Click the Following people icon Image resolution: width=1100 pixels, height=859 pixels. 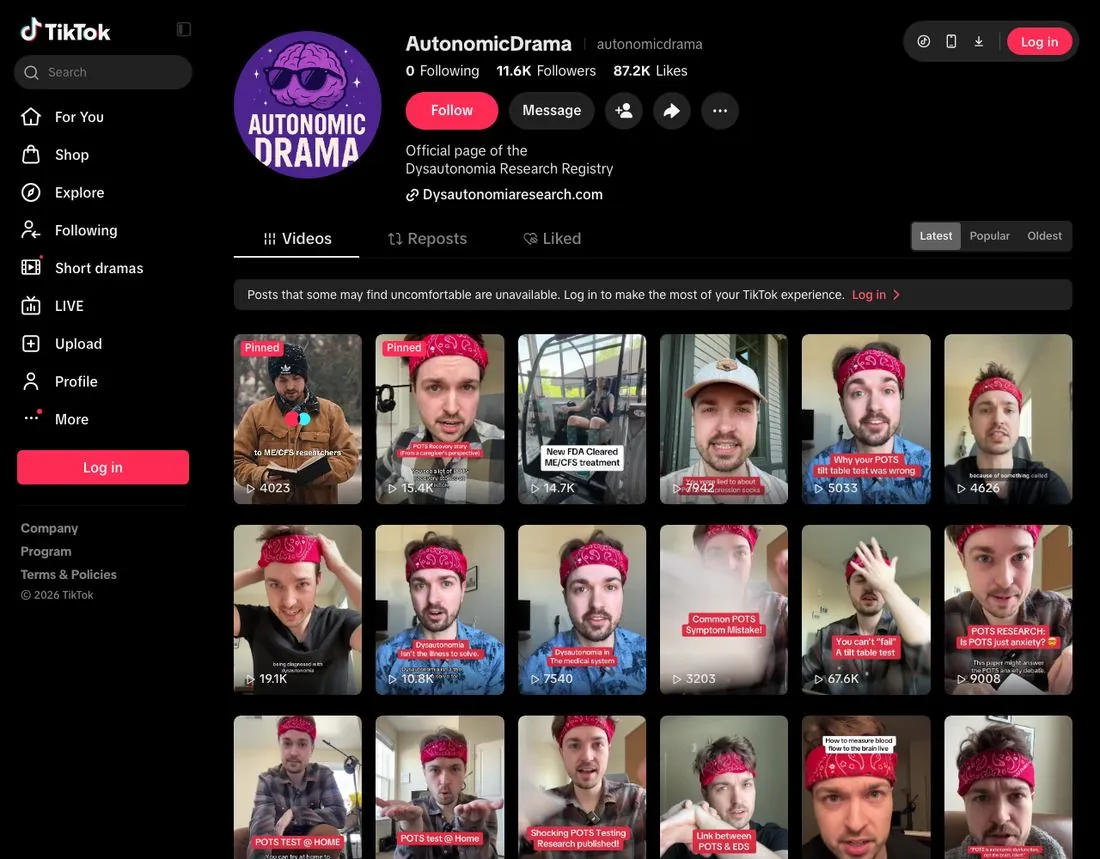[x=31, y=230]
